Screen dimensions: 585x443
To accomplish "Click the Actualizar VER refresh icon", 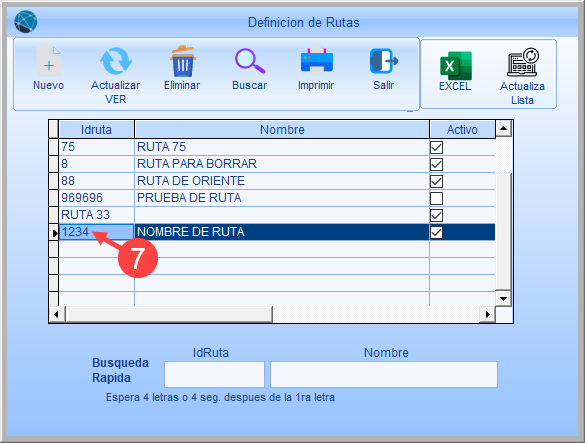I will (x=116, y=61).
